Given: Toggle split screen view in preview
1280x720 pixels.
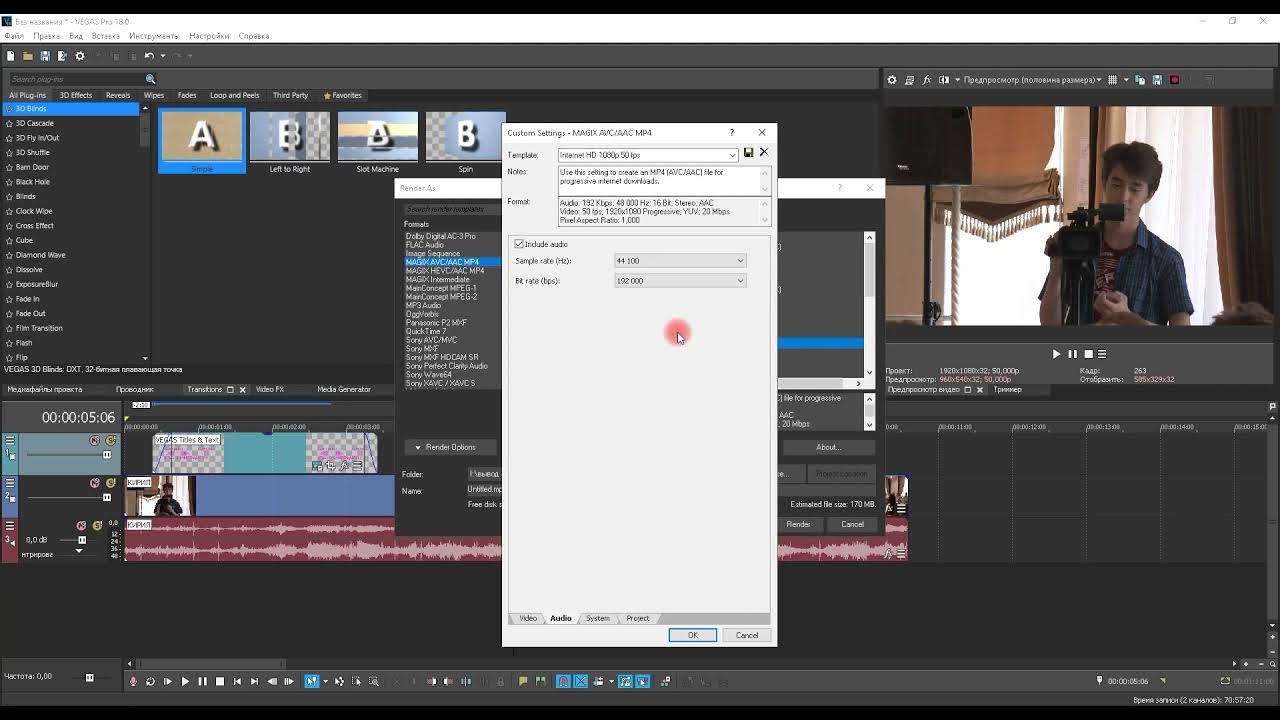Looking at the screenshot, I should pos(944,80).
